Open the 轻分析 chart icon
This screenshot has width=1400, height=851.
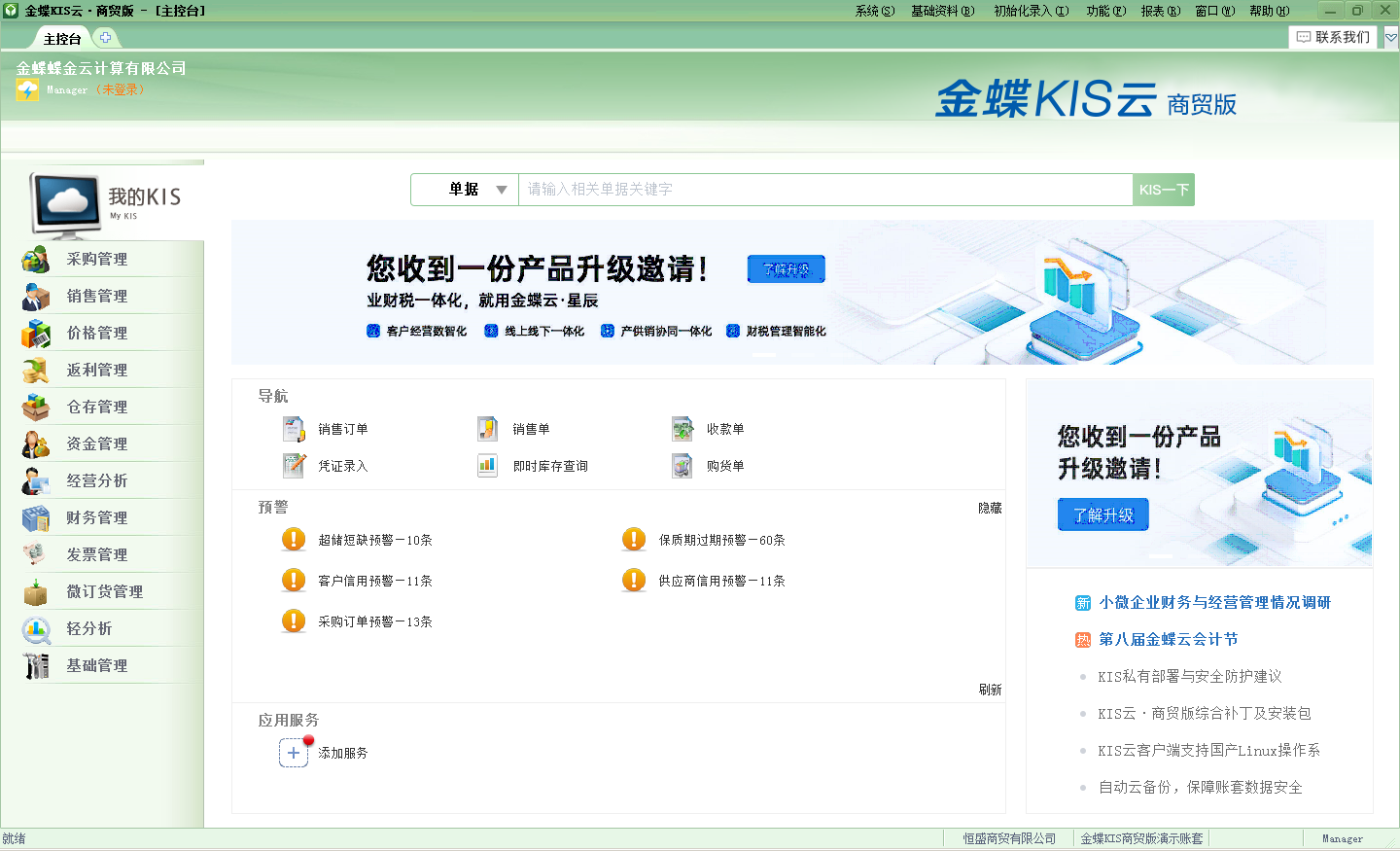36,628
